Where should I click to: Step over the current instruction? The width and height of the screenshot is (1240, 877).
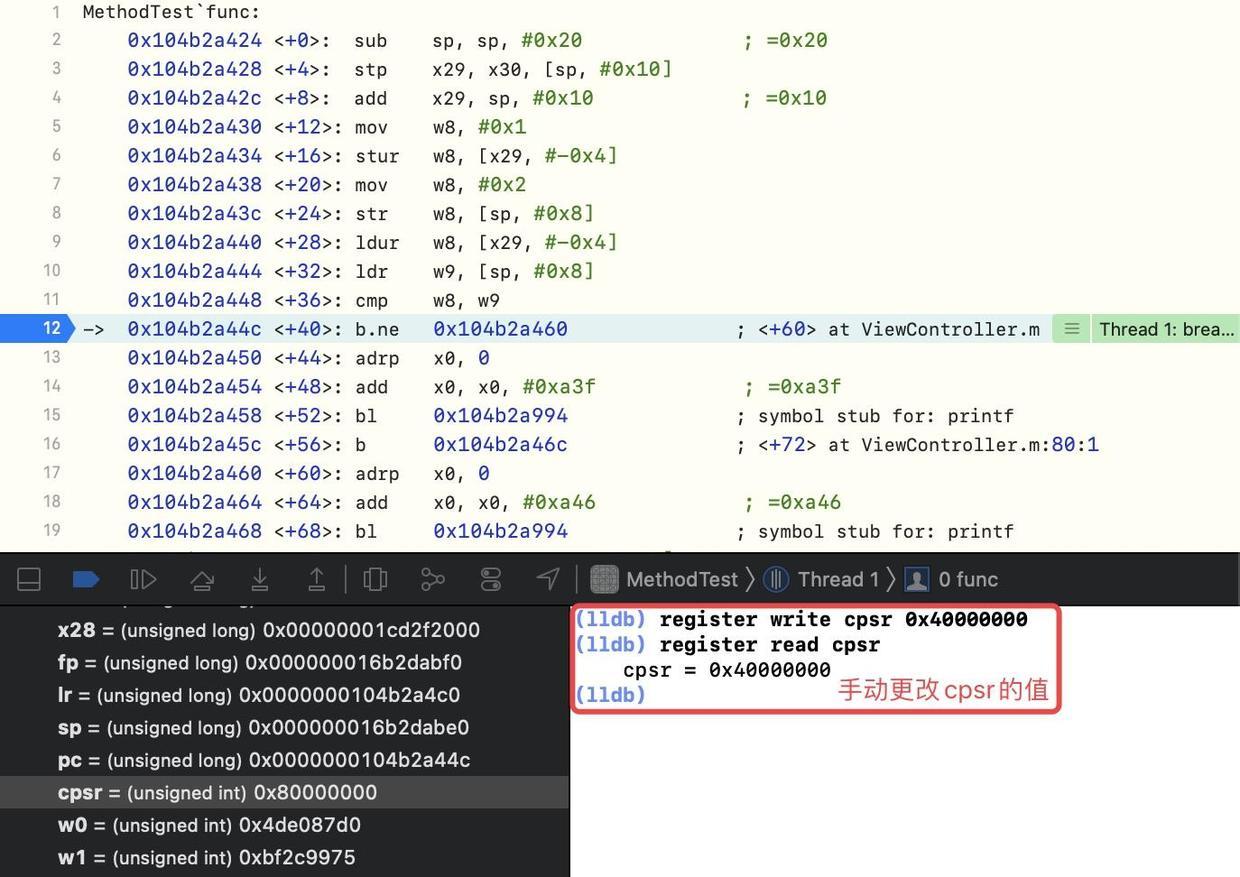[201, 579]
